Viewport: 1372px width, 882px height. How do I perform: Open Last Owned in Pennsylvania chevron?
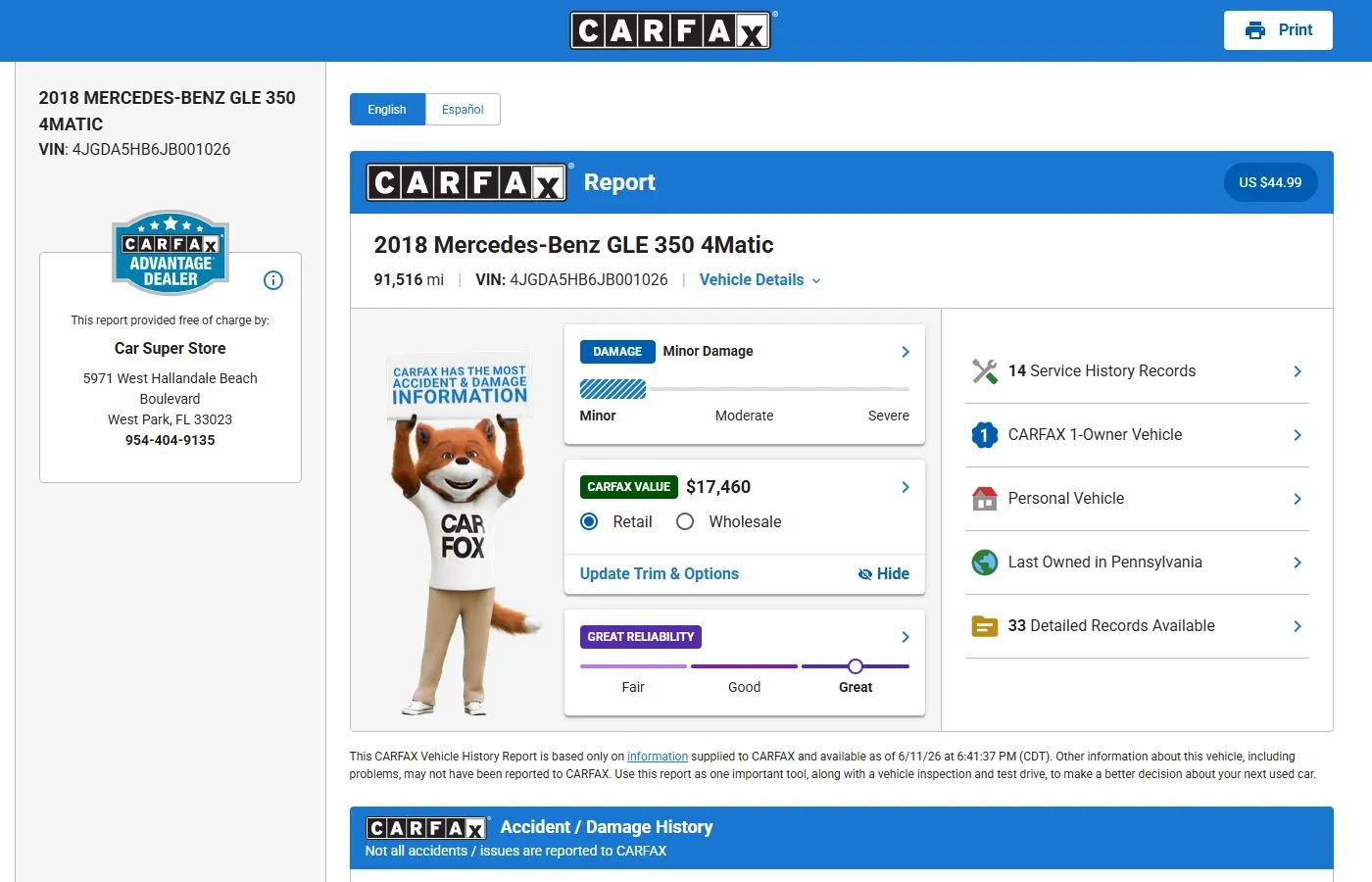[1298, 563]
